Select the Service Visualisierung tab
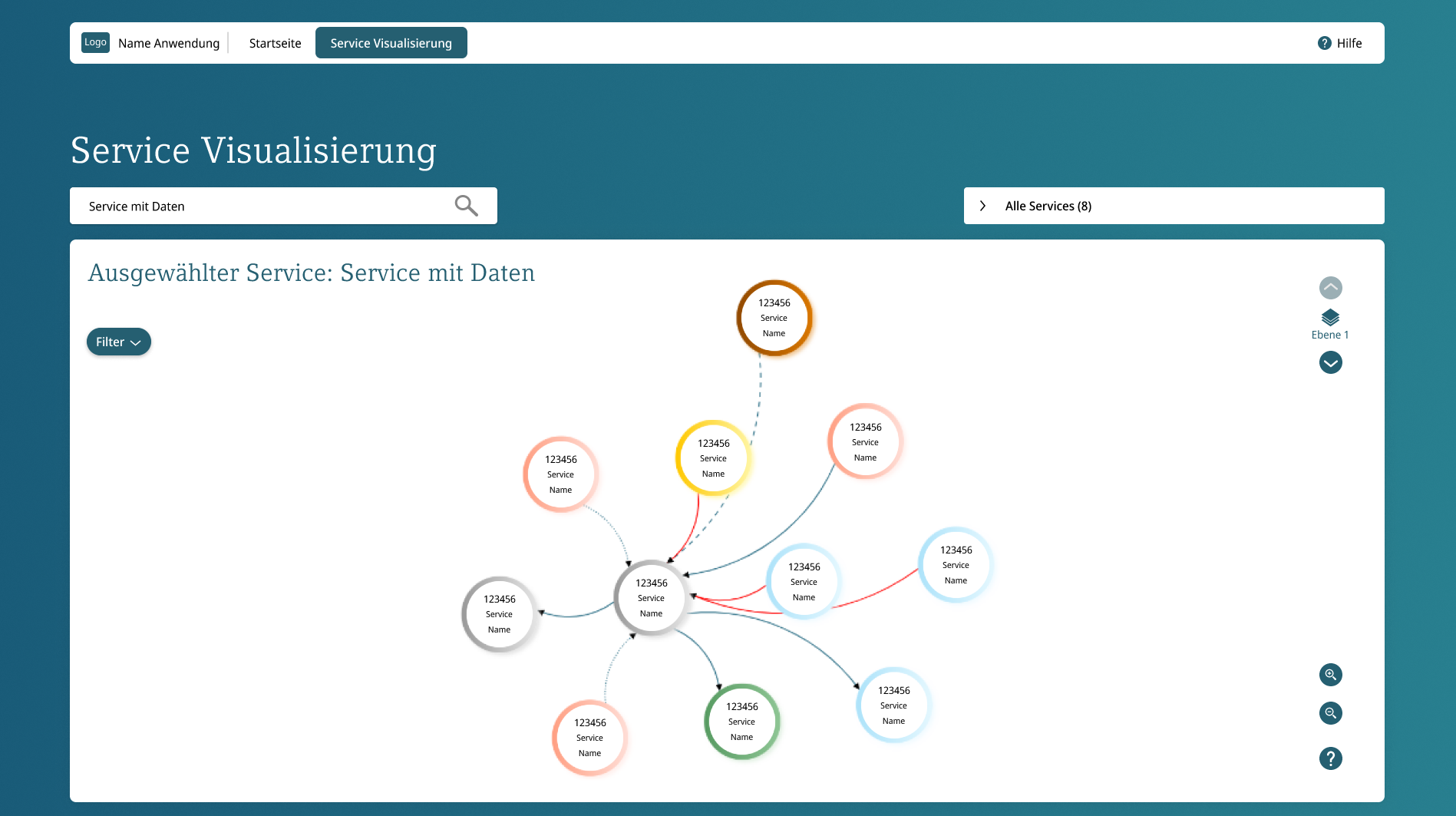The height and width of the screenshot is (816, 1456). click(391, 43)
